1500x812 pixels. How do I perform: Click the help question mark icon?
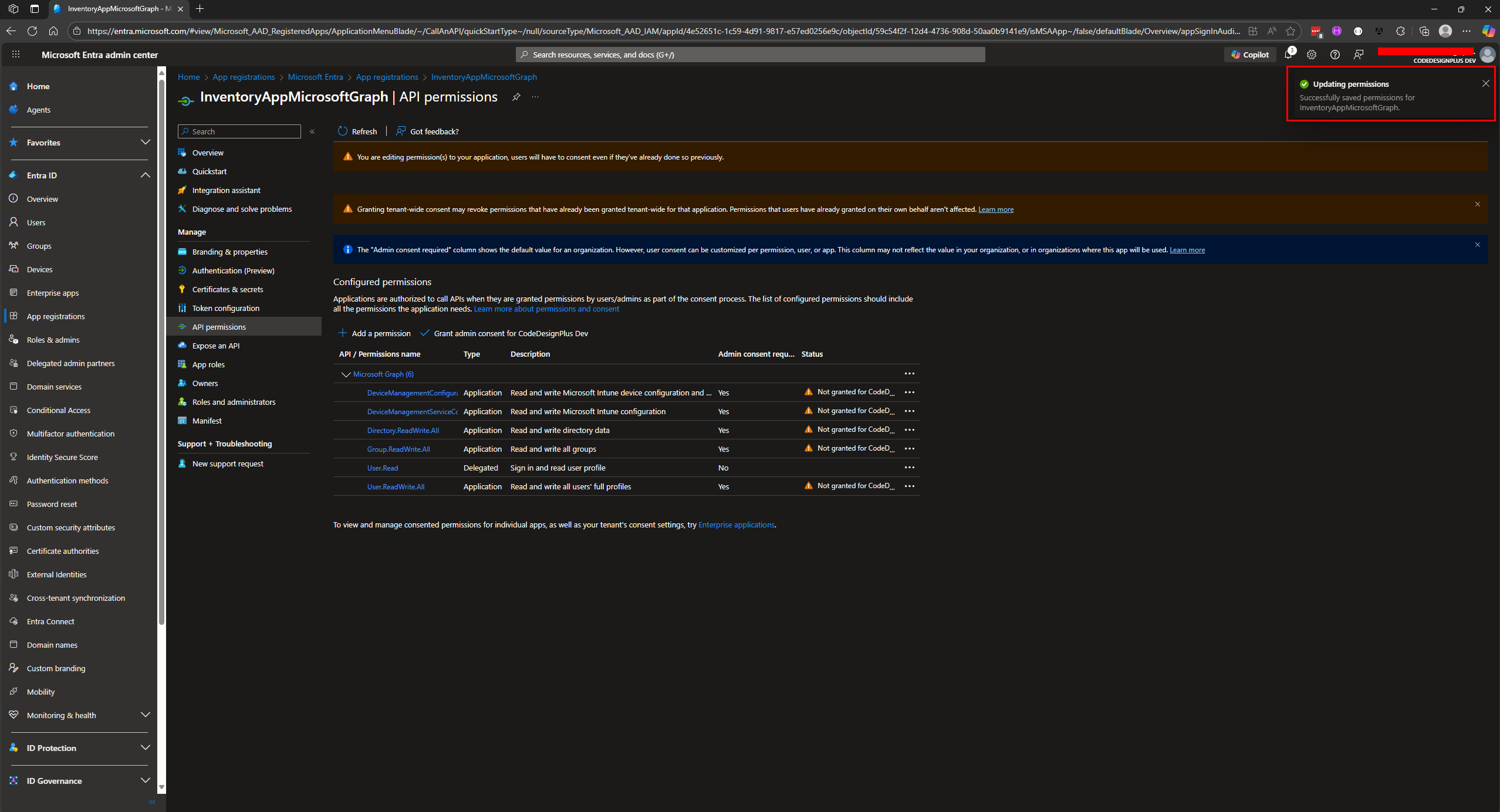click(x=1335, y=55)
